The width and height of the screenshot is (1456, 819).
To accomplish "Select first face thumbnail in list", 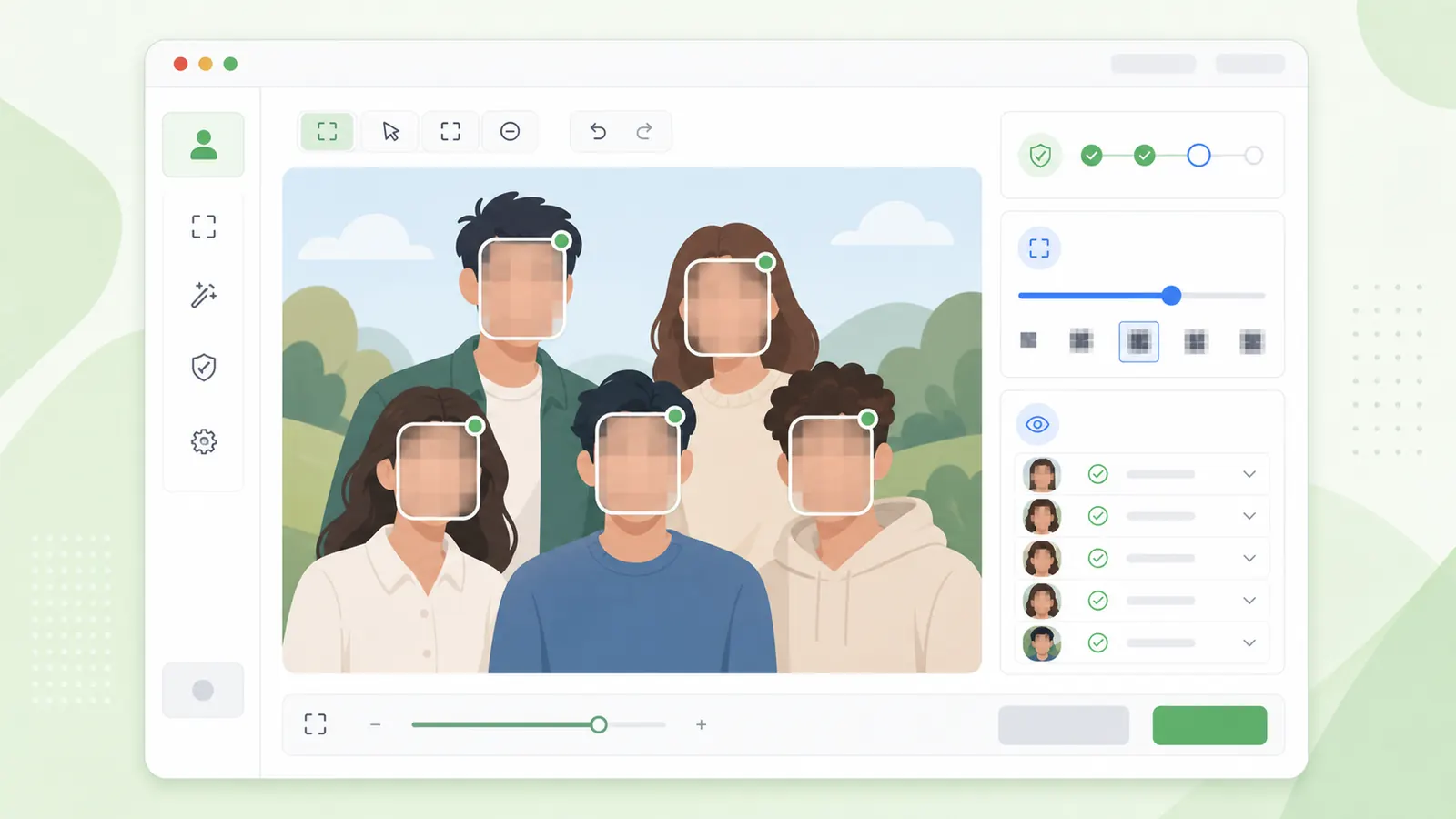I will [1042, 474].
